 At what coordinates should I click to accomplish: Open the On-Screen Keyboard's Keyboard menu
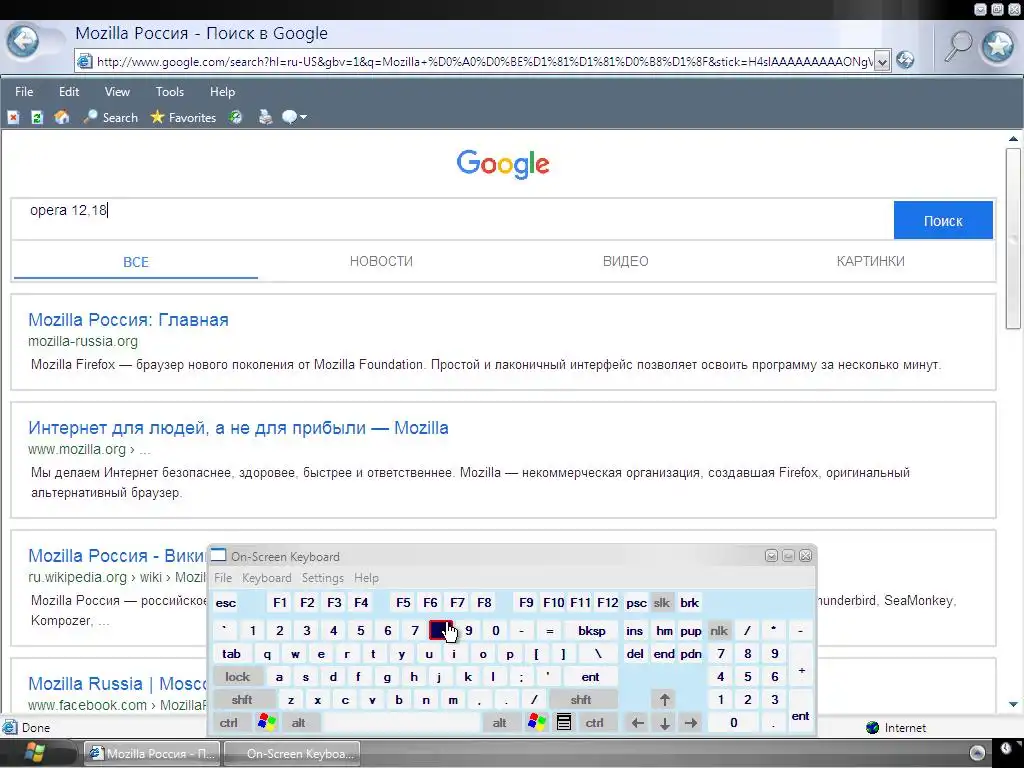(266, 578)
